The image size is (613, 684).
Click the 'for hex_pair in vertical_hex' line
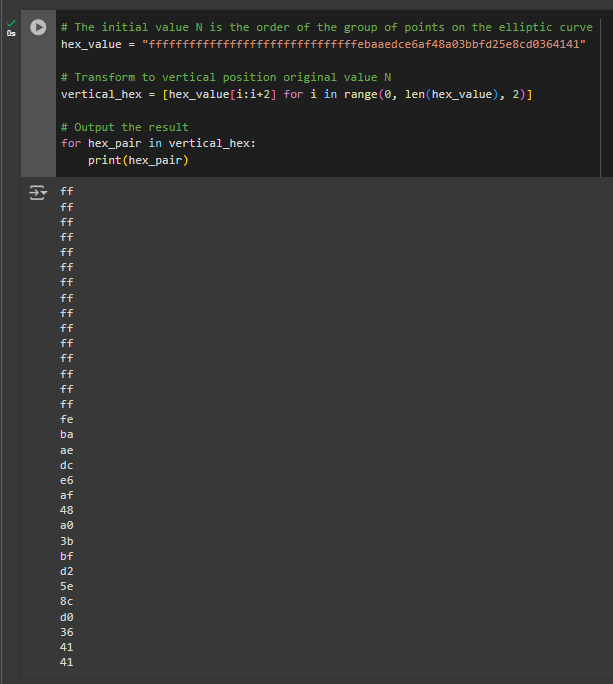click(158, 143)
